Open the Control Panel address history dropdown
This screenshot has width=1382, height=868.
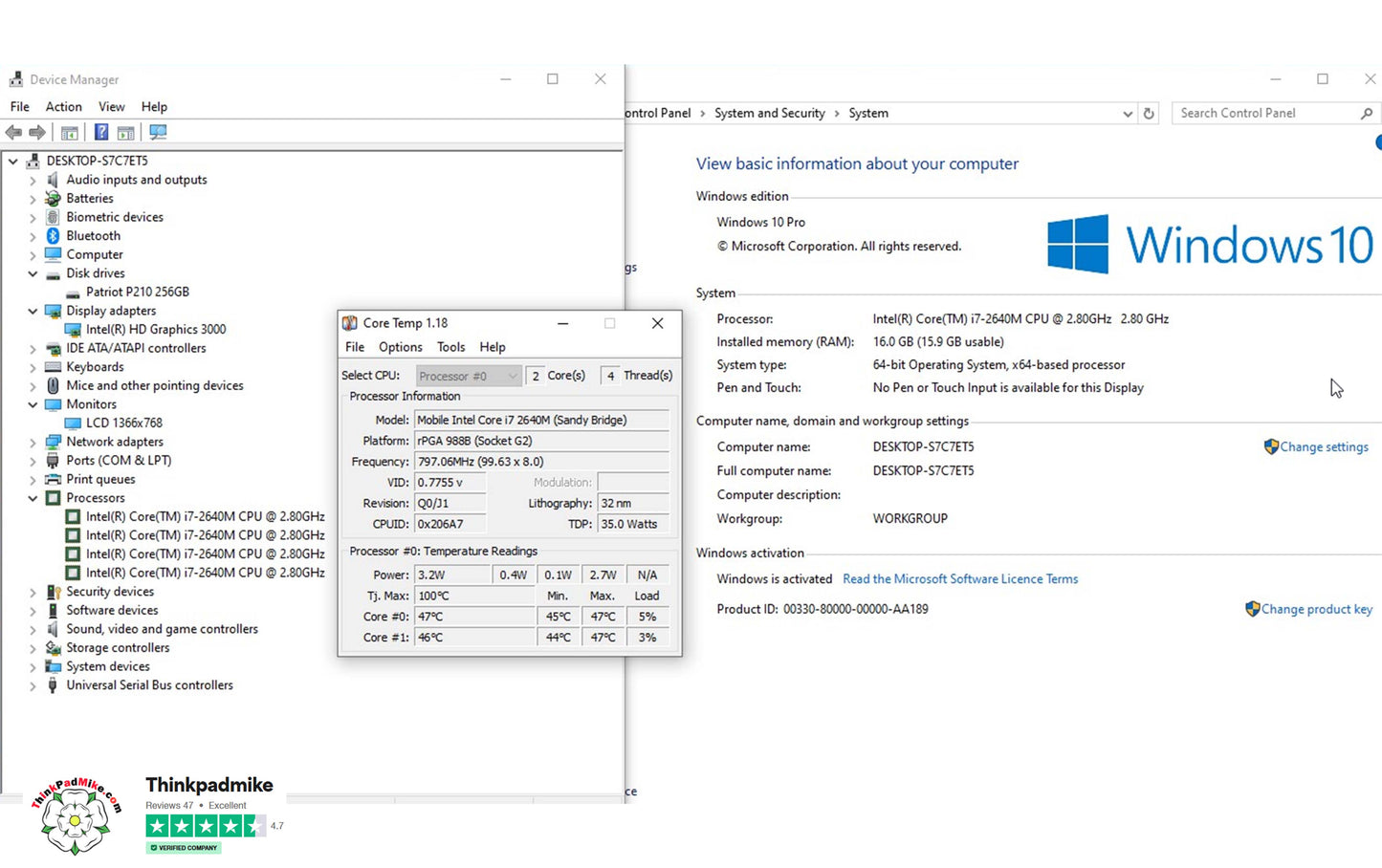(1128, 113)
